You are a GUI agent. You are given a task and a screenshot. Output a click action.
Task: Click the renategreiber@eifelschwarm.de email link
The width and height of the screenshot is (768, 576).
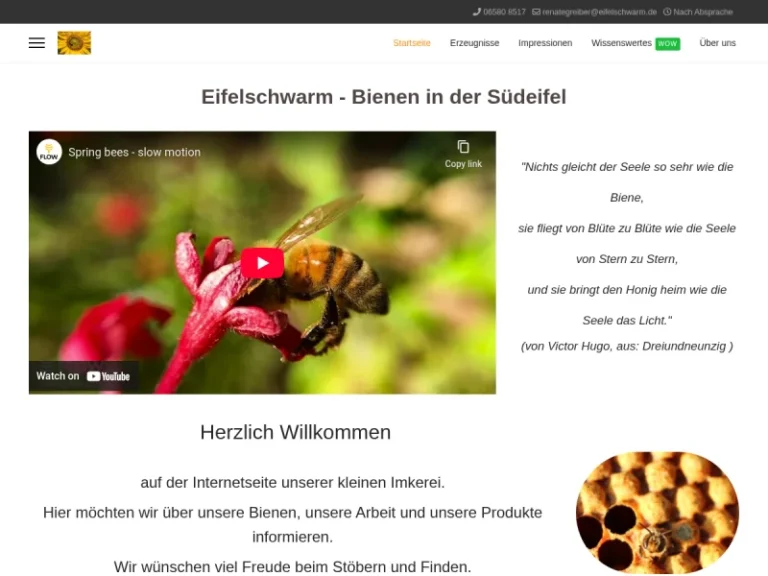[600, 12]
